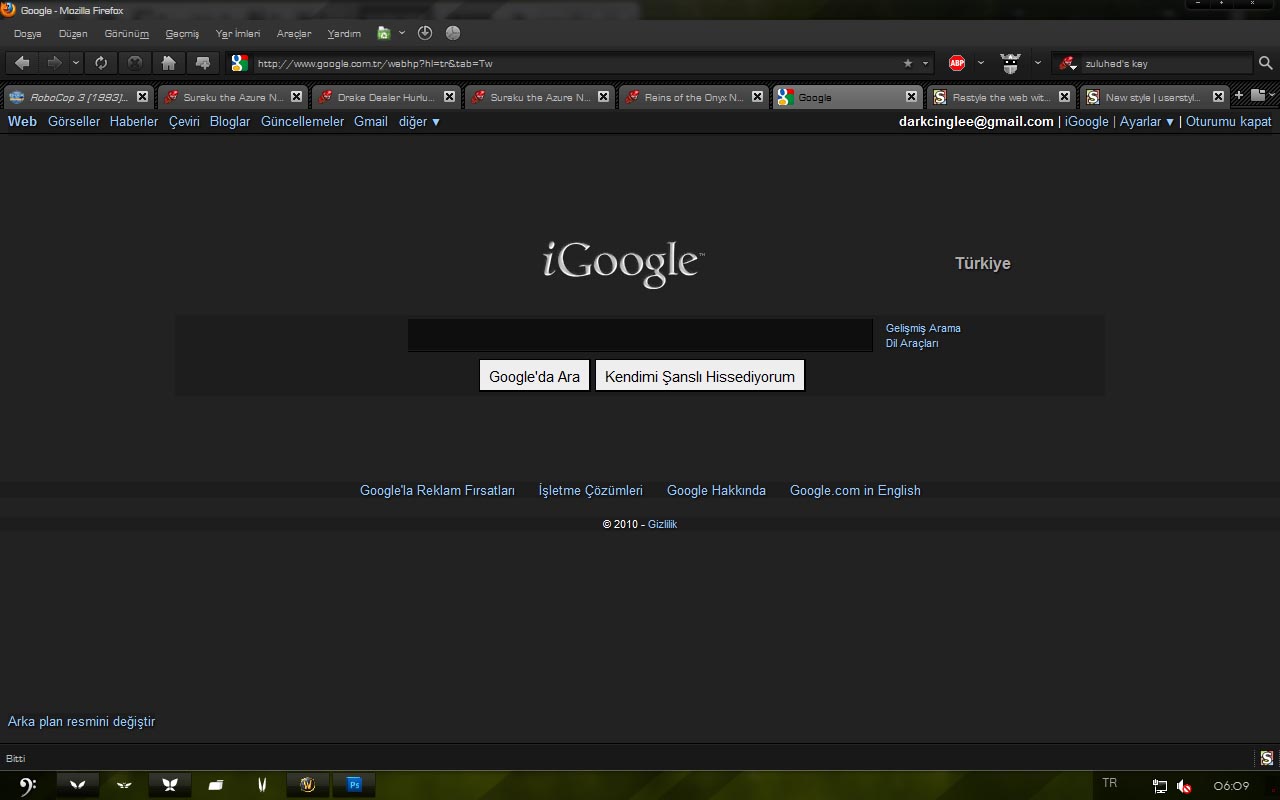Viewport: 1280px width, 800px height.
Task: Open the Araçlar menu
Action: click(x=294, y=33)
